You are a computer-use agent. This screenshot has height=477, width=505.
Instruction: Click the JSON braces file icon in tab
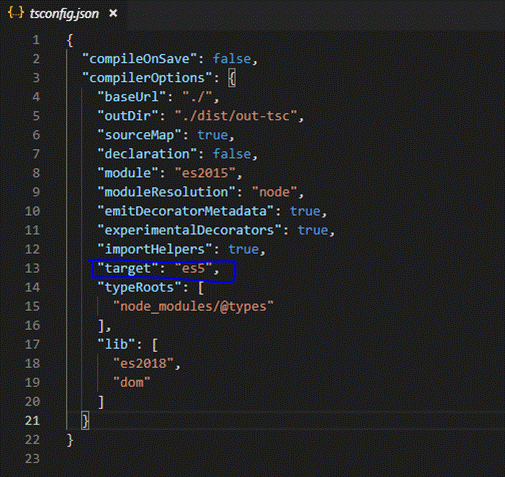(16, 13)
